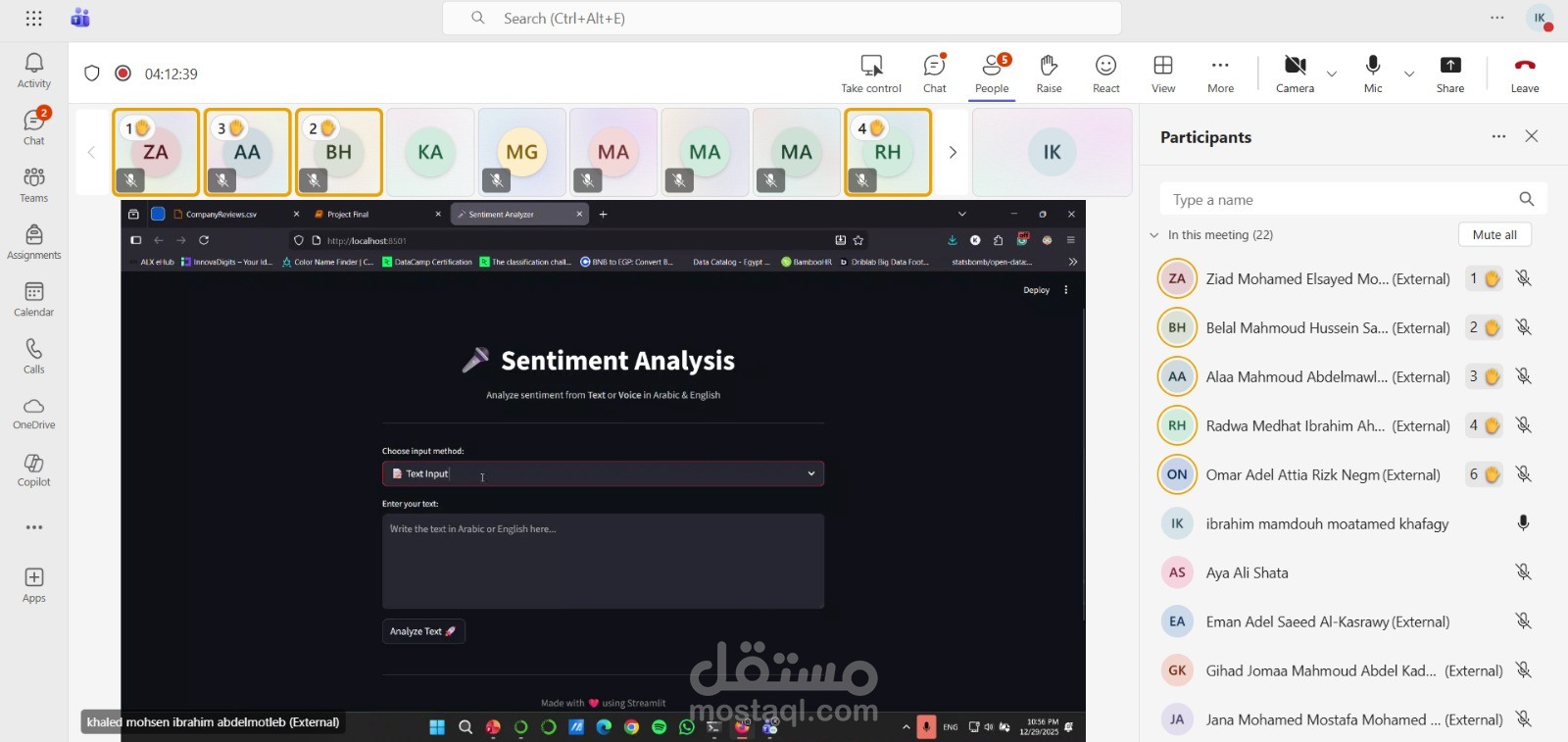
Task: Open the React emoji menu
Action: click(1106, 74)
